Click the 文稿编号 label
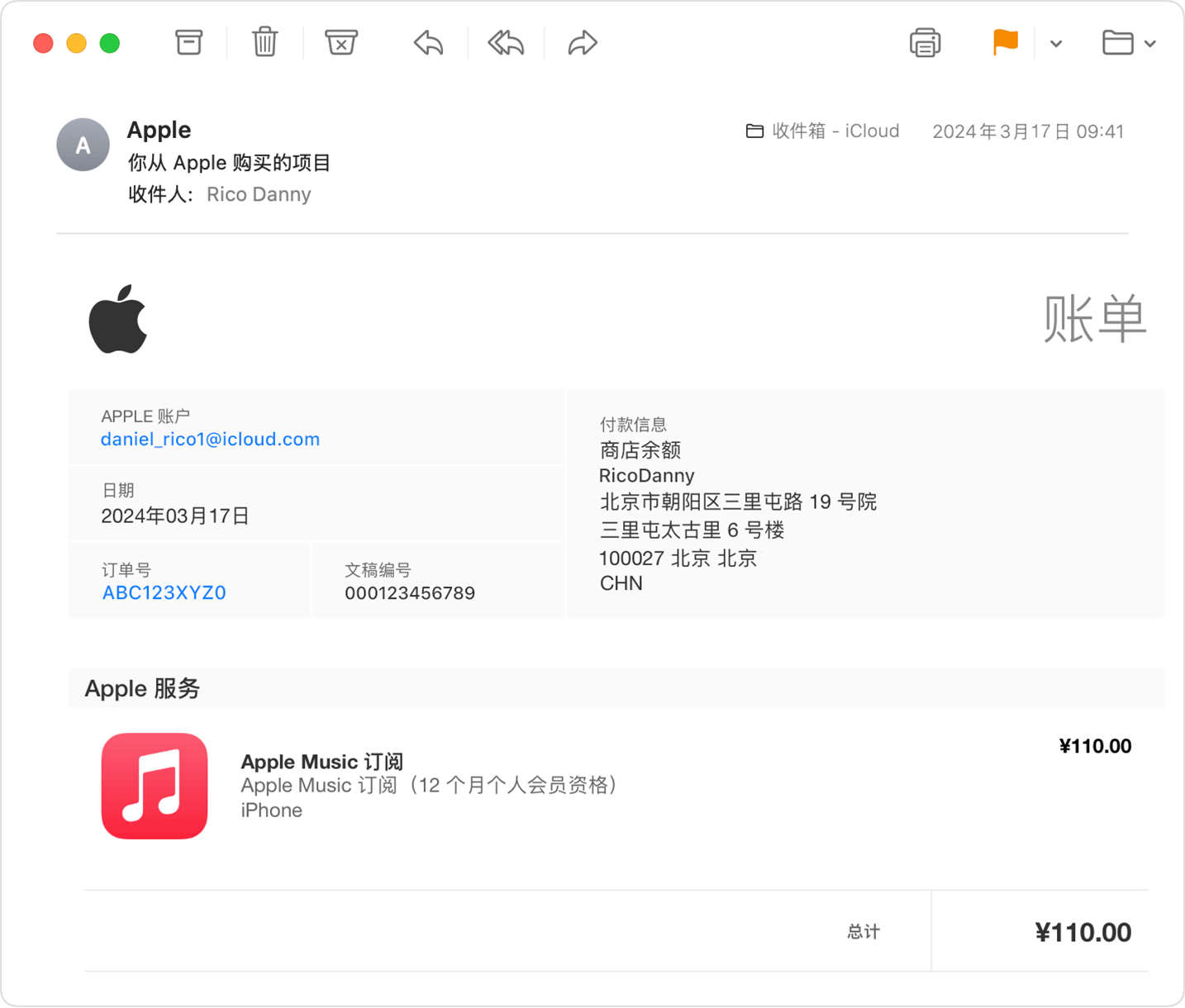1185x1008 pixels. 378,570
